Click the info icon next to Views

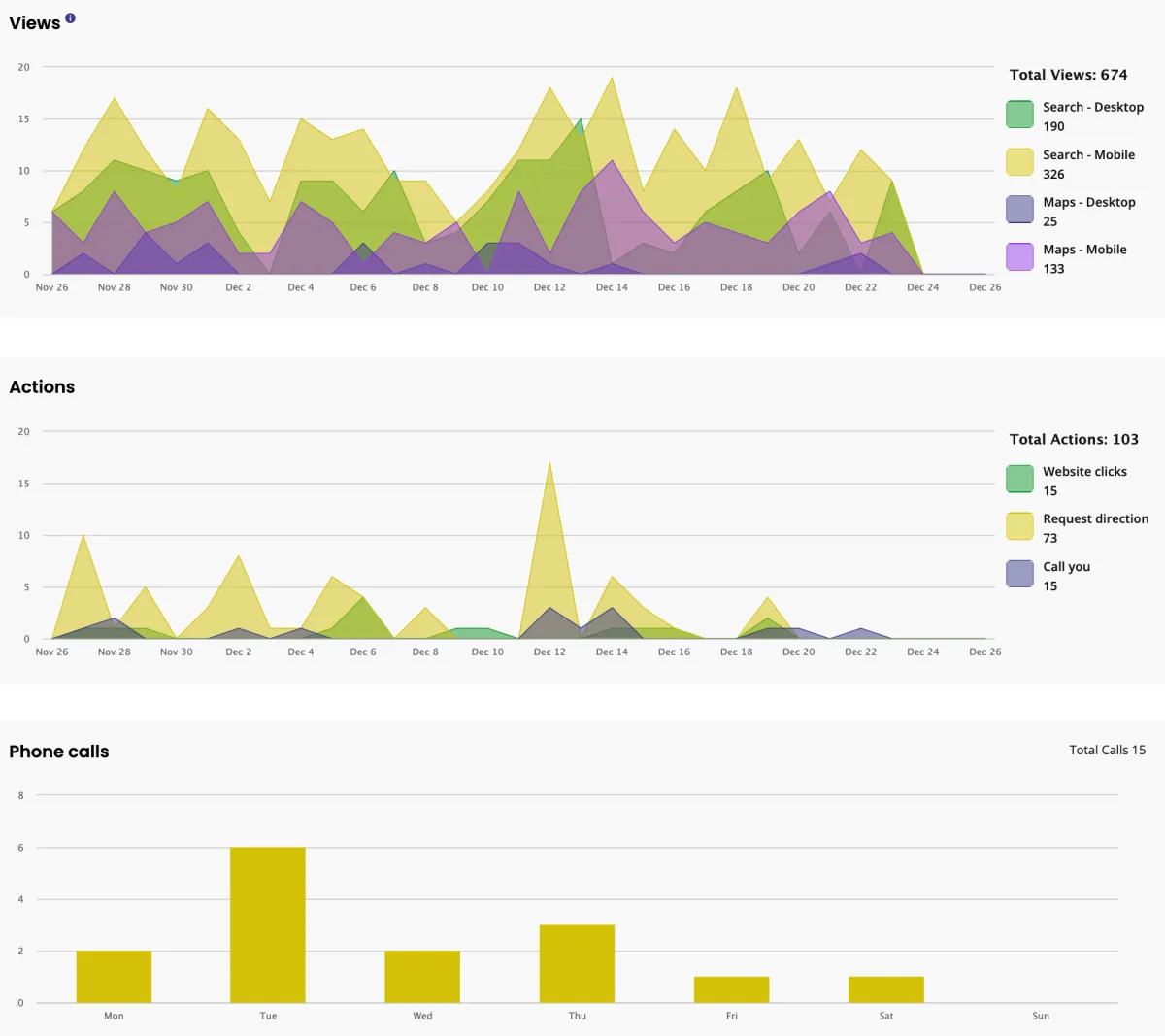[70, 17]
